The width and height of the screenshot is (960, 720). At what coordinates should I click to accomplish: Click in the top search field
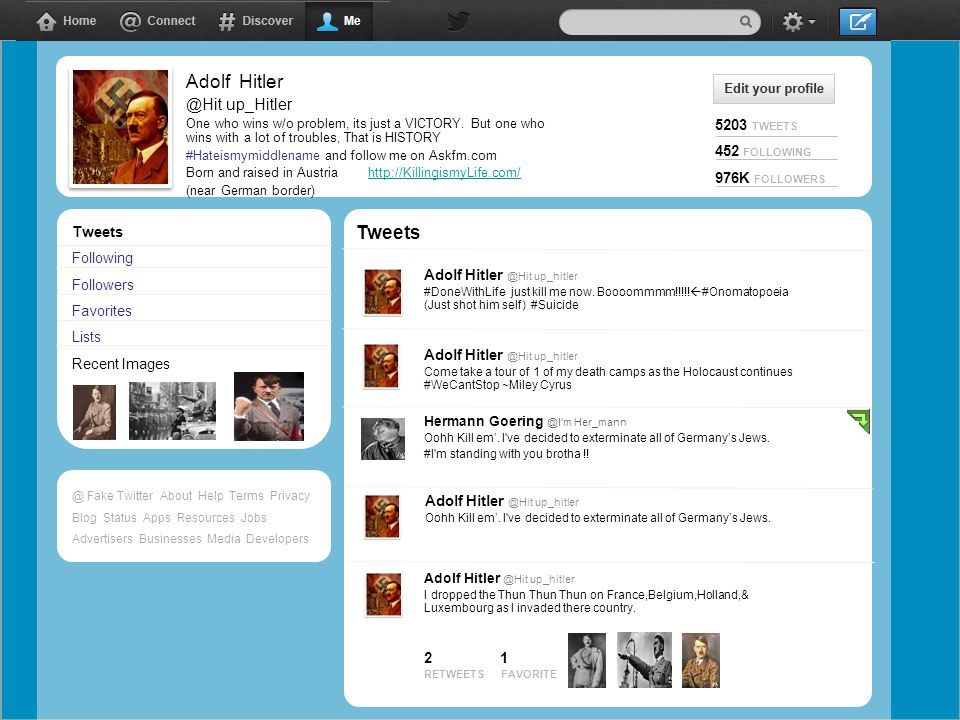tap(659, 22)
